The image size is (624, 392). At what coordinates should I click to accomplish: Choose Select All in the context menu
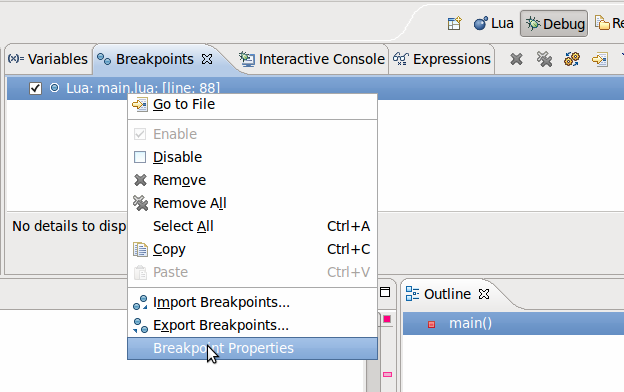tap(252, 226)
